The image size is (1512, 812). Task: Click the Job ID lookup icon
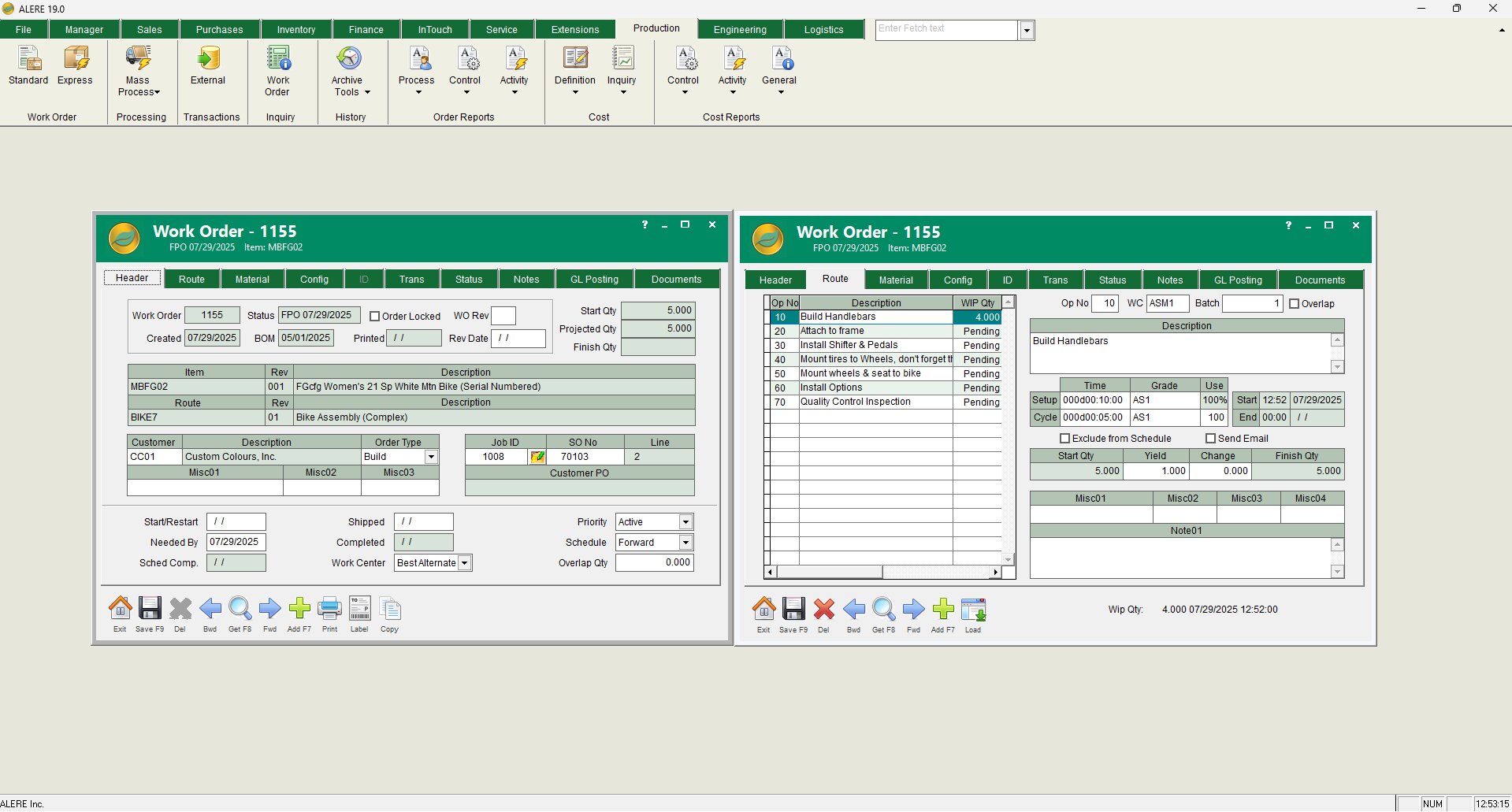[537, 457]
